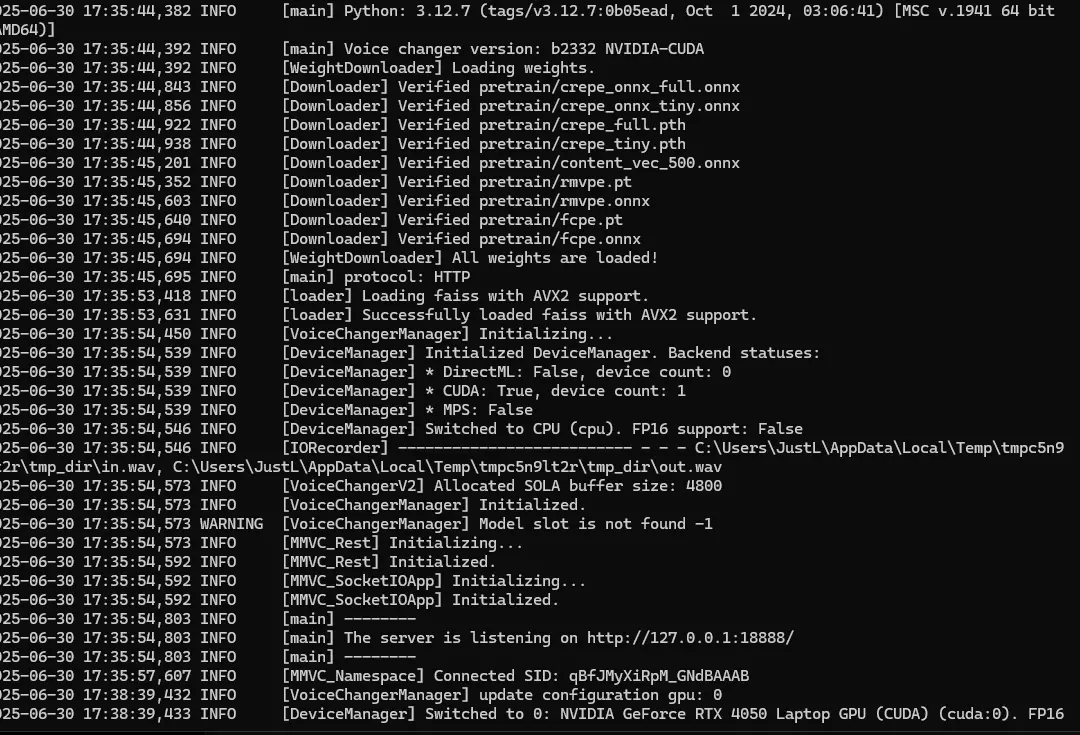
Task: Click the 'update configuration gpu: 0' entry
Action: click(x=601, y=695)
